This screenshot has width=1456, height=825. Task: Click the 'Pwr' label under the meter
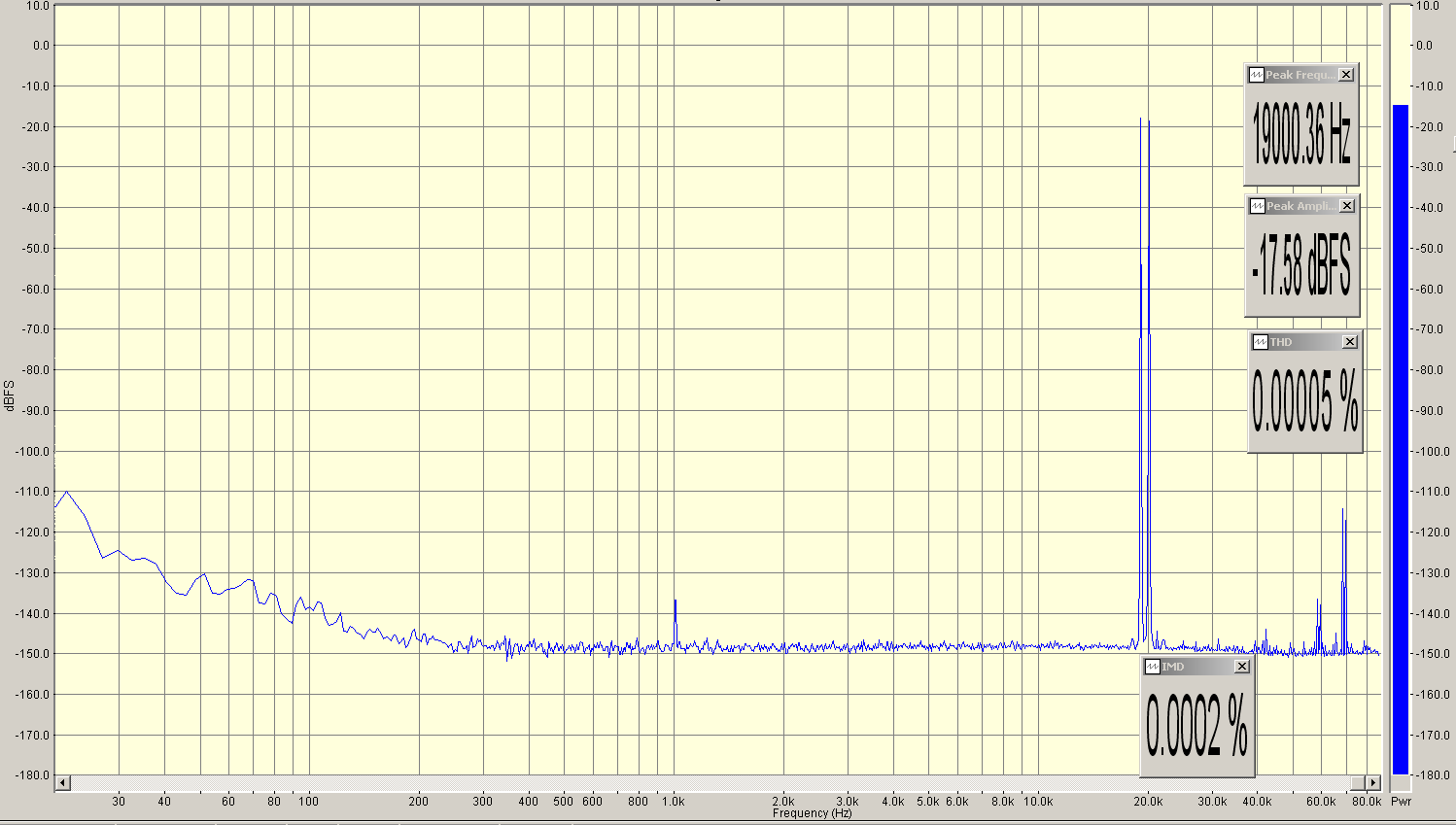click(1401, 802)
